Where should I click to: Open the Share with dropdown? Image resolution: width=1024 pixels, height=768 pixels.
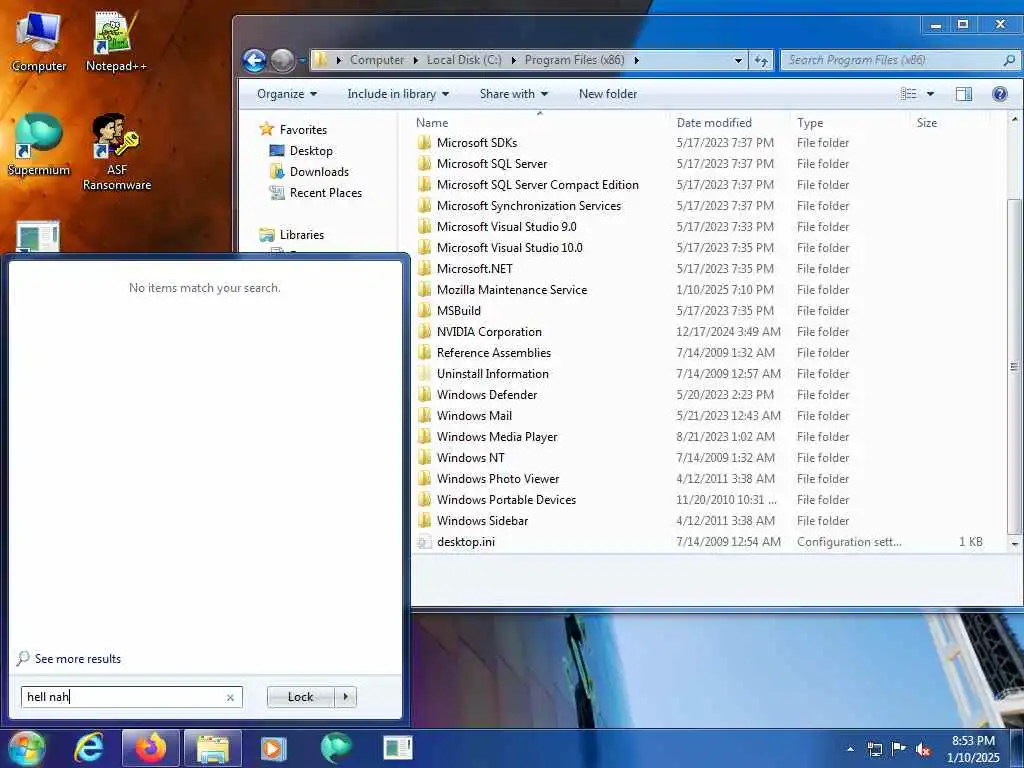[513, 94]
